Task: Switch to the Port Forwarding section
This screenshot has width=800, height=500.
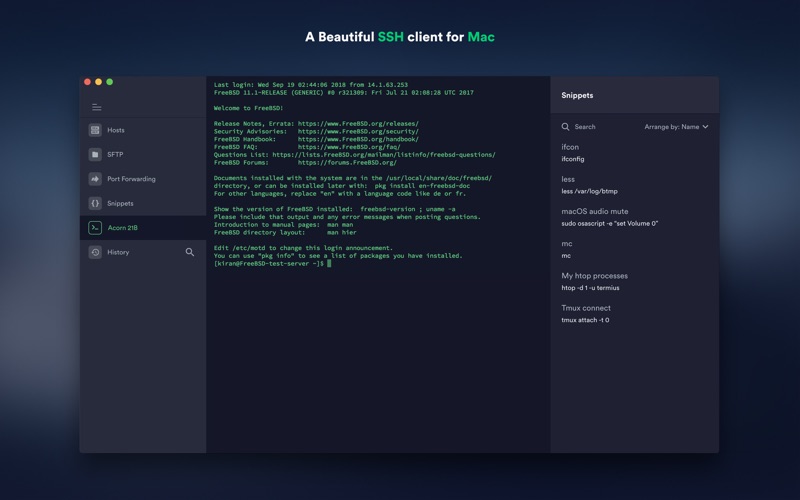Action: click(131, 179)
